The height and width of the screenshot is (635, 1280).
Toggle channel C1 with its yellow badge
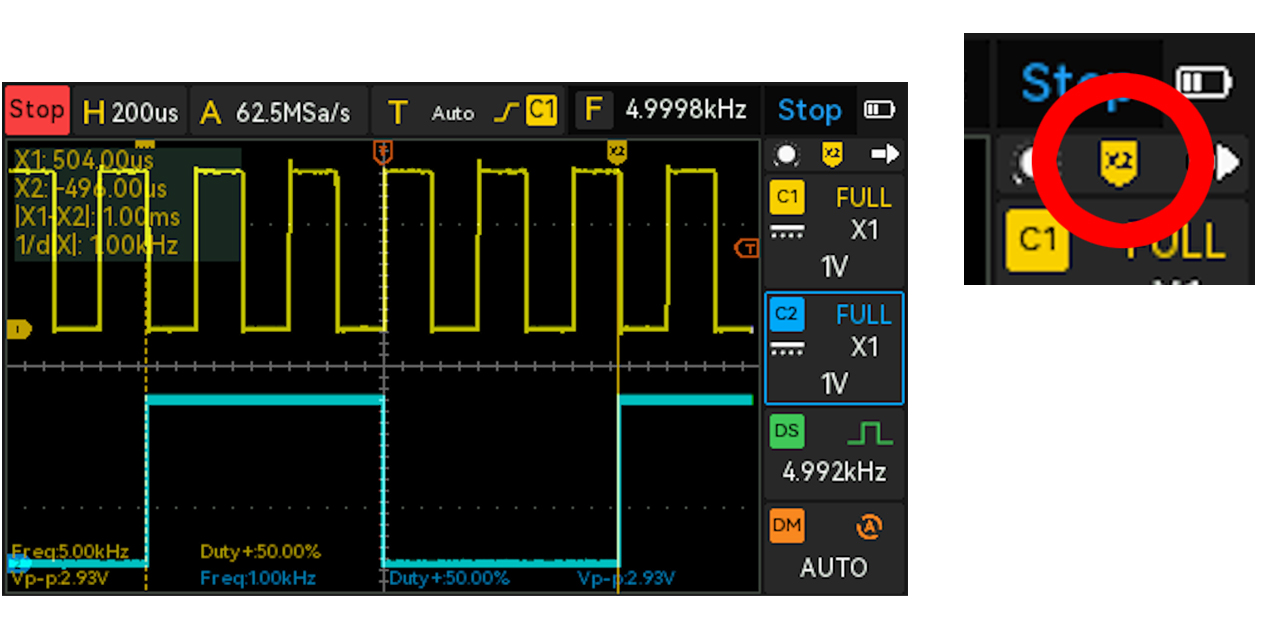(787, 197)
